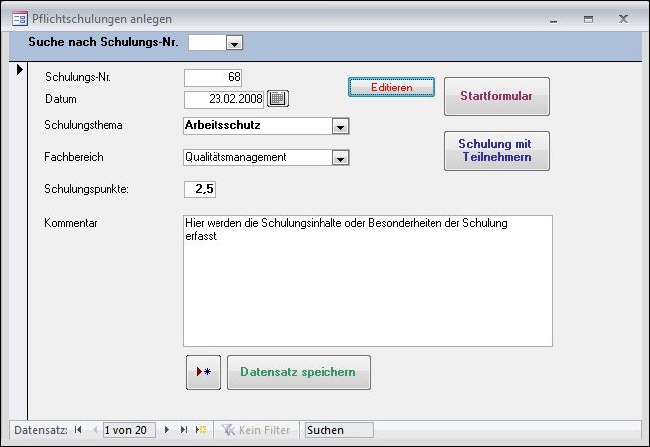Open the calendar date picker icon
The image size is (650, 447).
point(278,99)
